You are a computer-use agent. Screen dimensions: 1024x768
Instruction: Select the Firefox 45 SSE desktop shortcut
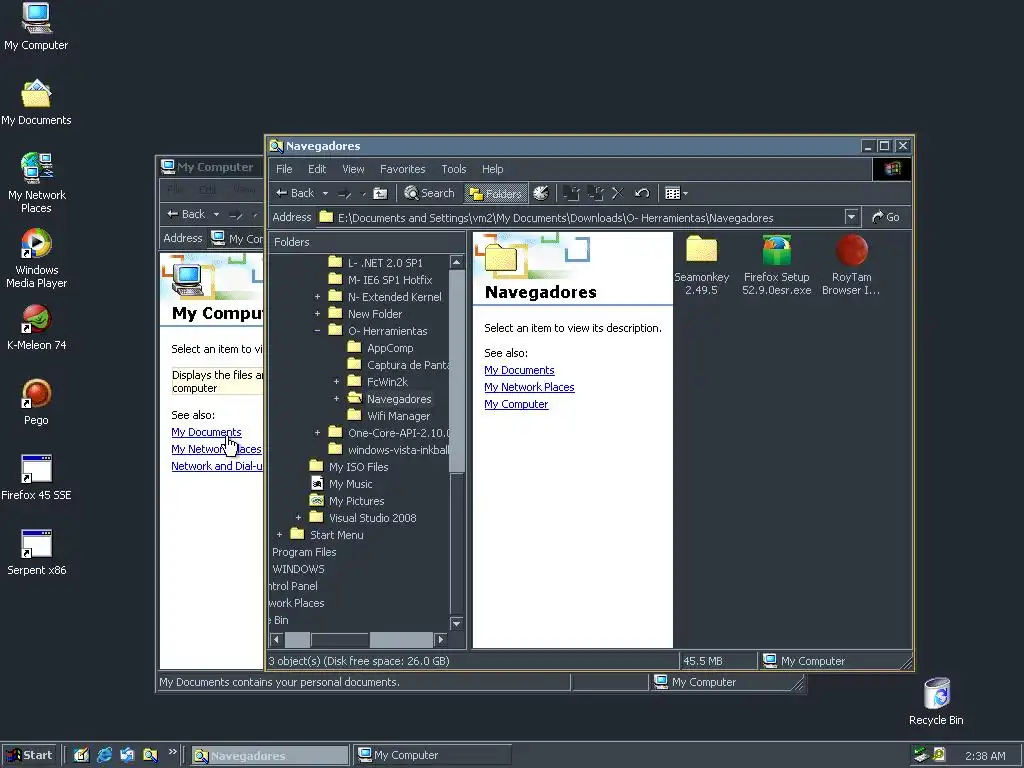tap(36, 477)
